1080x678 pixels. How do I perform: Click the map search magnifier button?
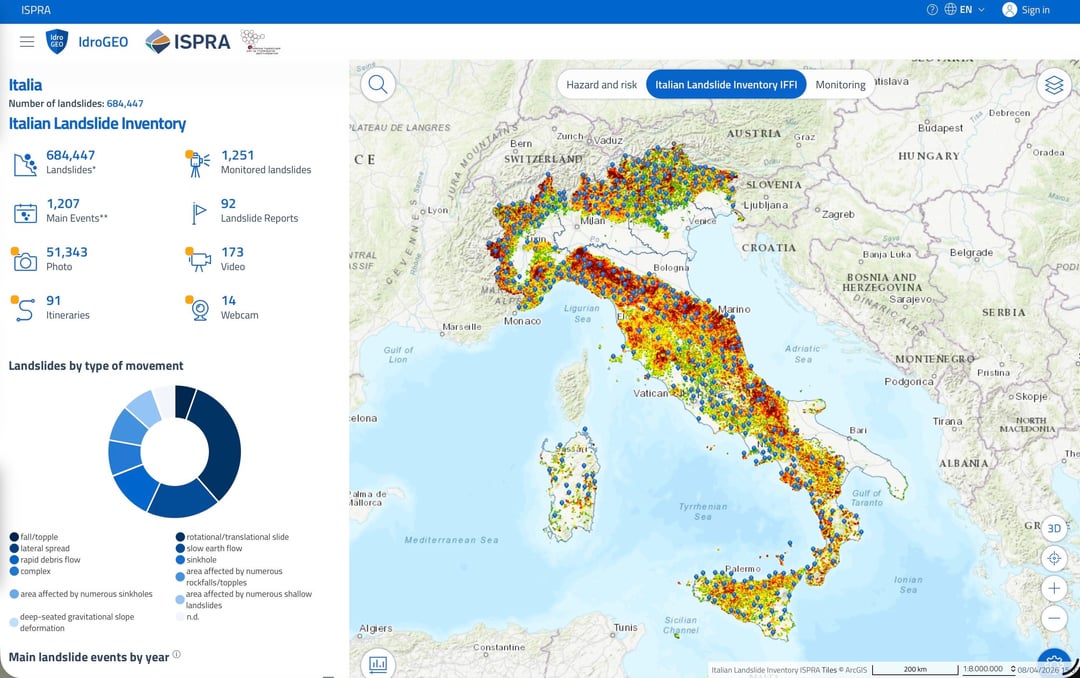click(x=378, y=85)
